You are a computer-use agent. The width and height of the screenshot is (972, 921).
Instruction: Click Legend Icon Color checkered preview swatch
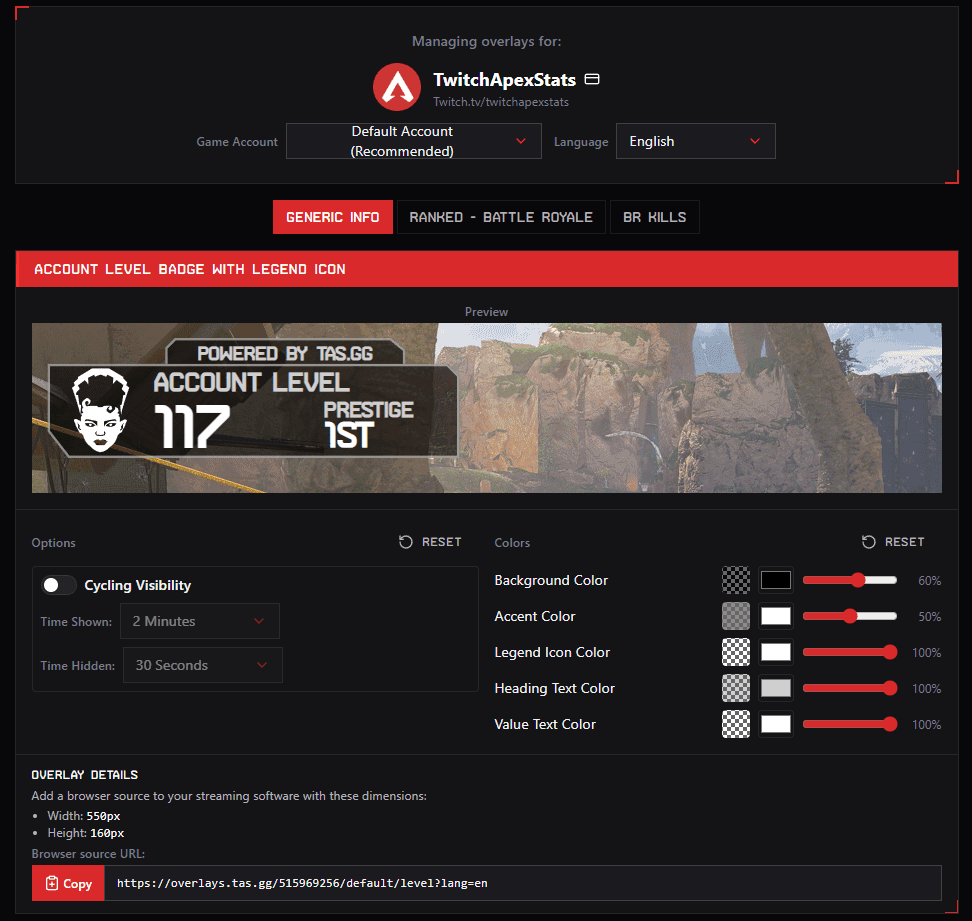click(736, 653)
